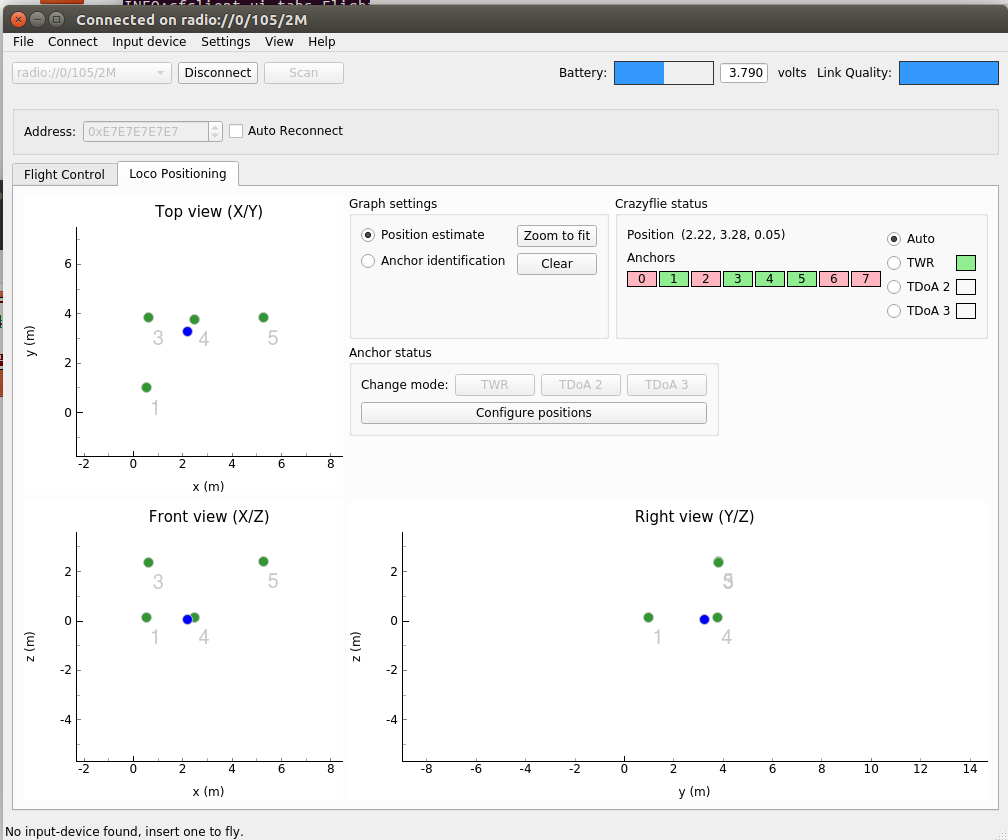
Task: Open the radio interface dropdown
Action: click(x=92, y=73)
